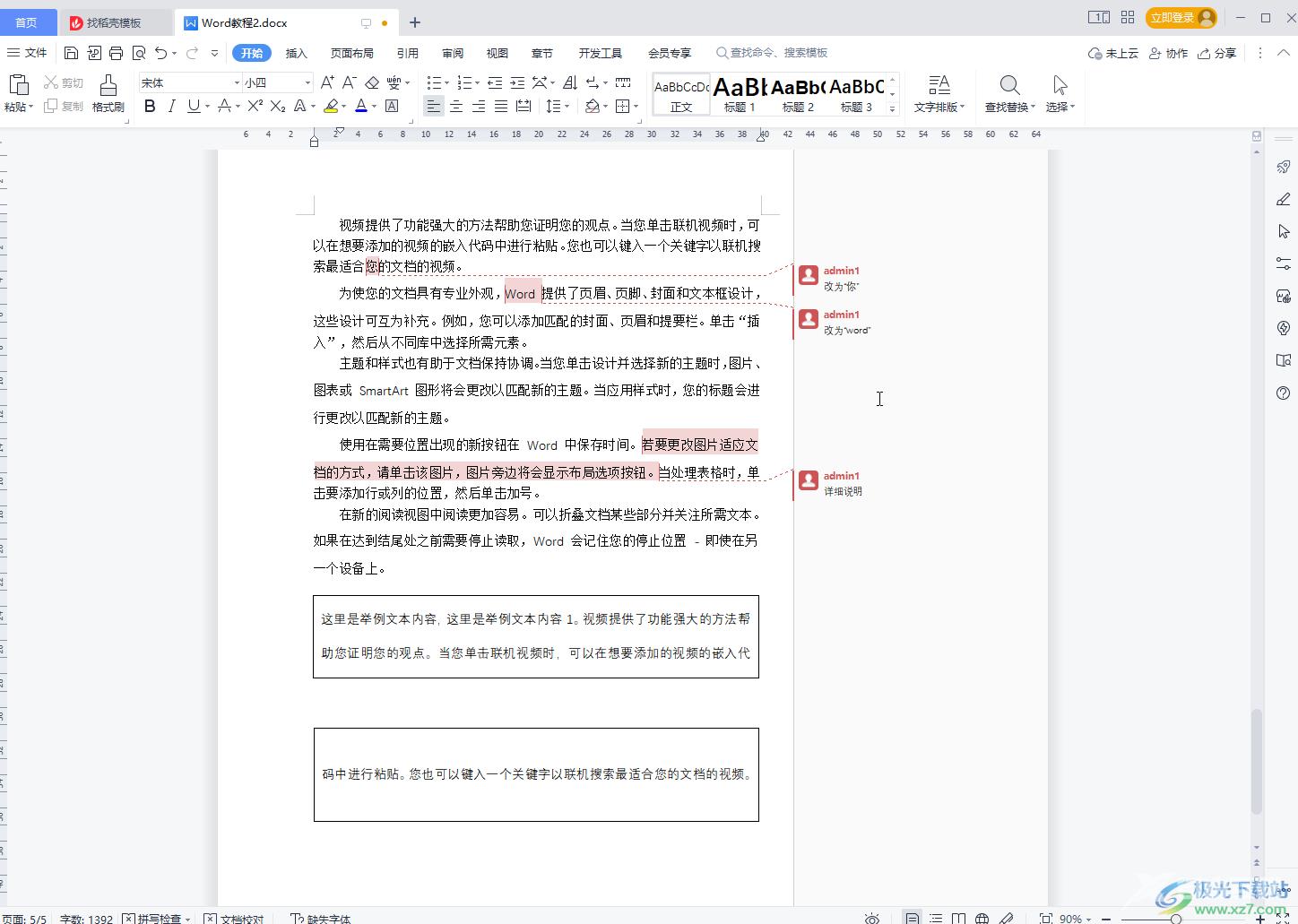Click the new tab plus button

pos(415,22)
